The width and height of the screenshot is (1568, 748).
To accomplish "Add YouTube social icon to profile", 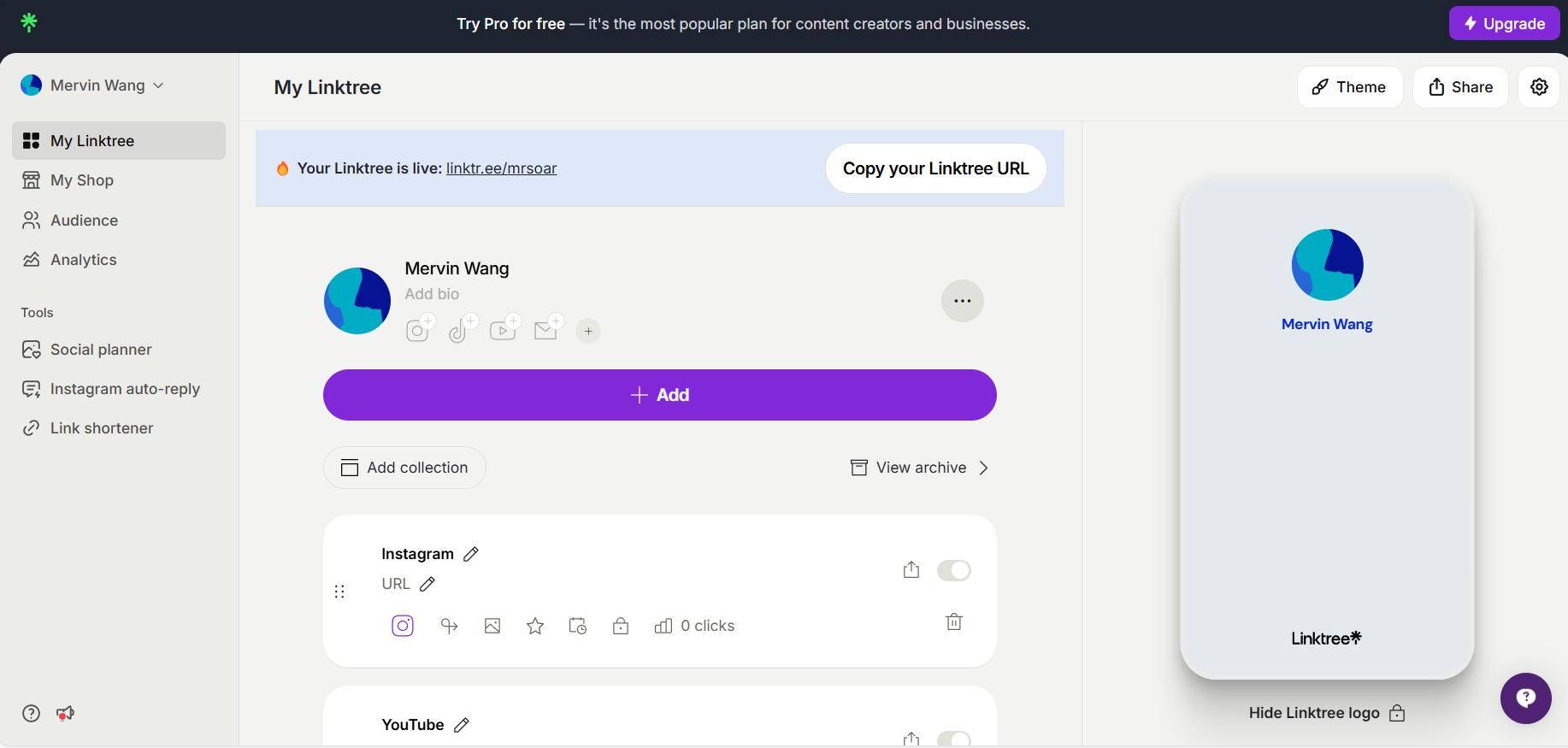I will click(x=504, y=329).
